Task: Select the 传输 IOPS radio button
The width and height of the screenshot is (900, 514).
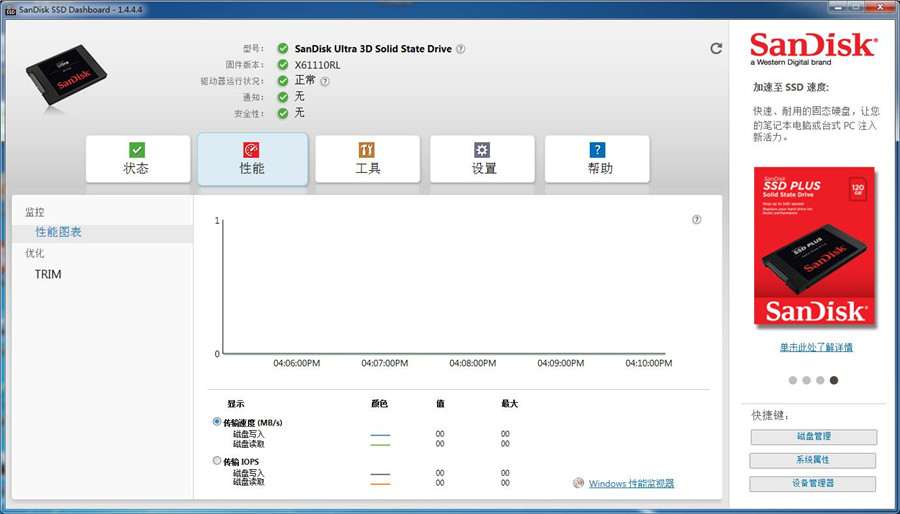Action: [217, 461]
